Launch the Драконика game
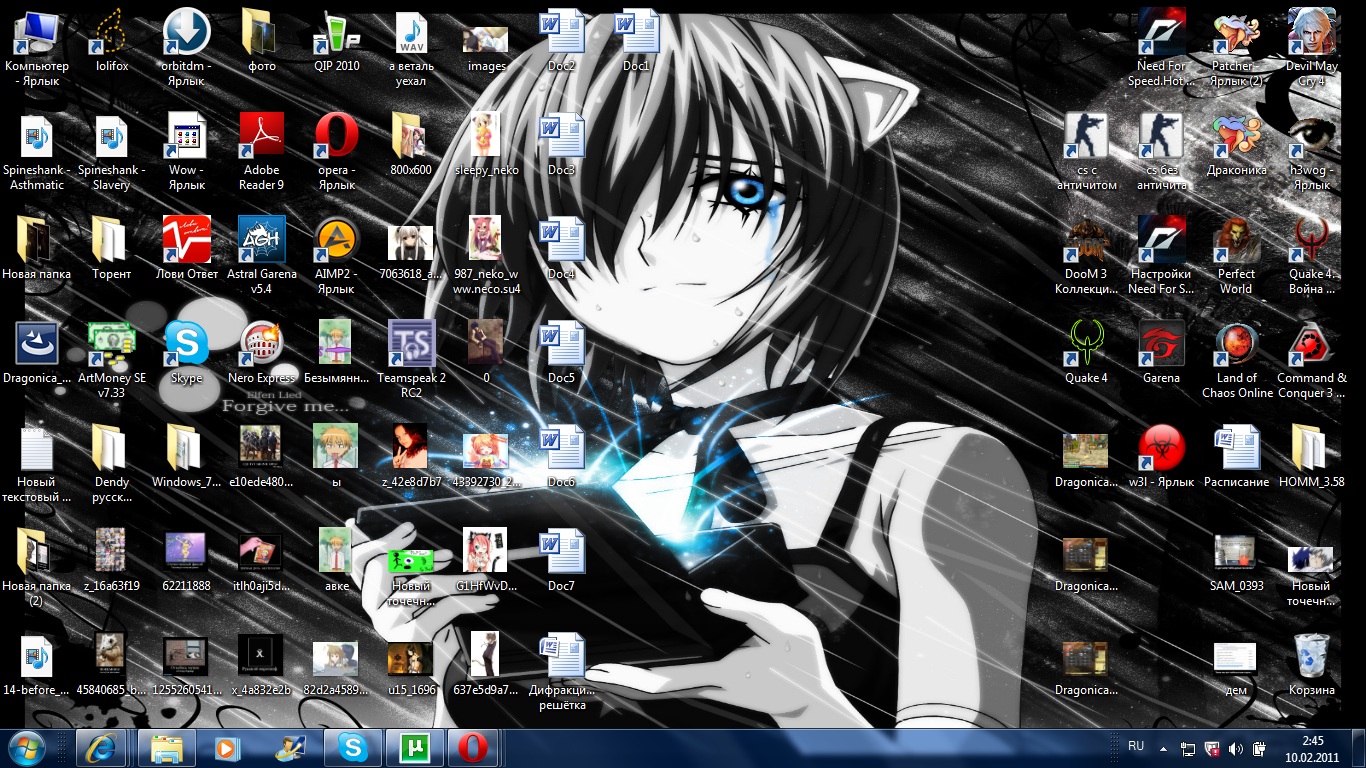 [x=1236, y=136]
